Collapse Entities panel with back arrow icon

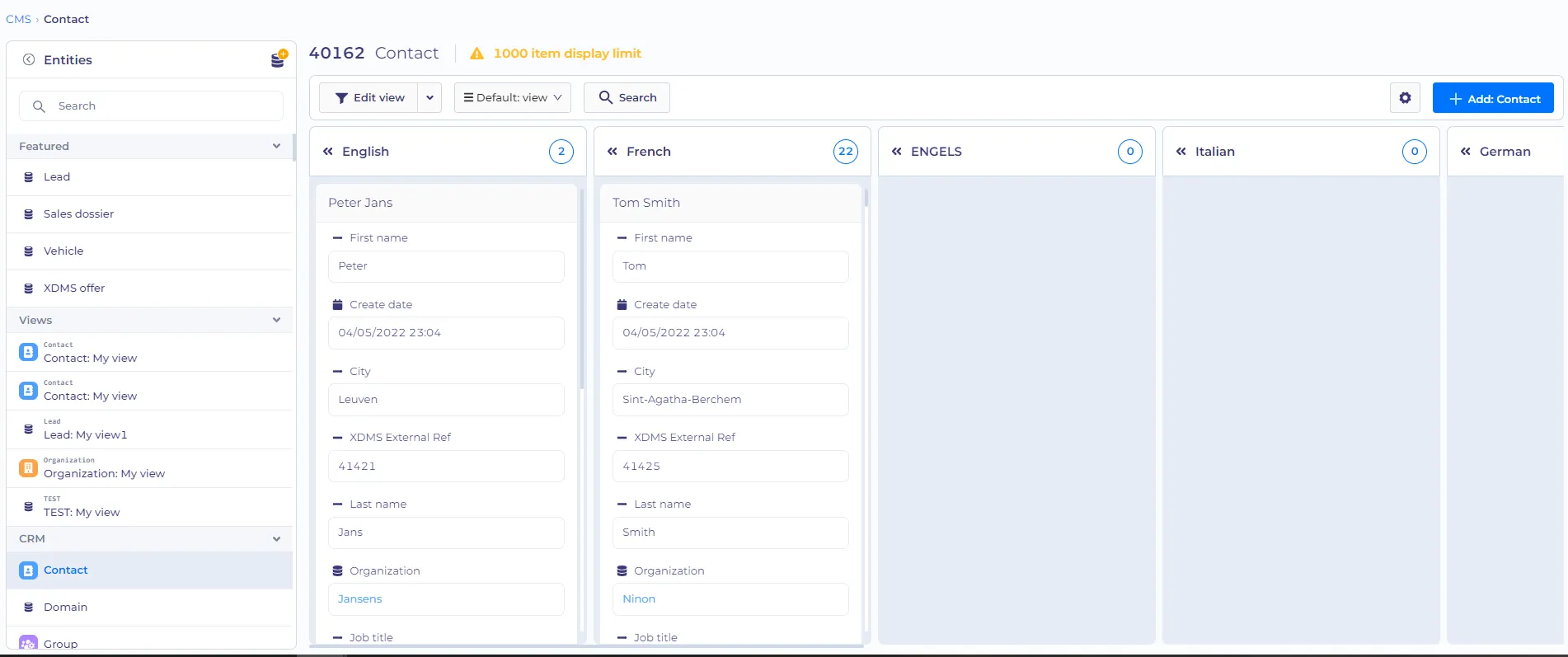(x=29, y=59)
